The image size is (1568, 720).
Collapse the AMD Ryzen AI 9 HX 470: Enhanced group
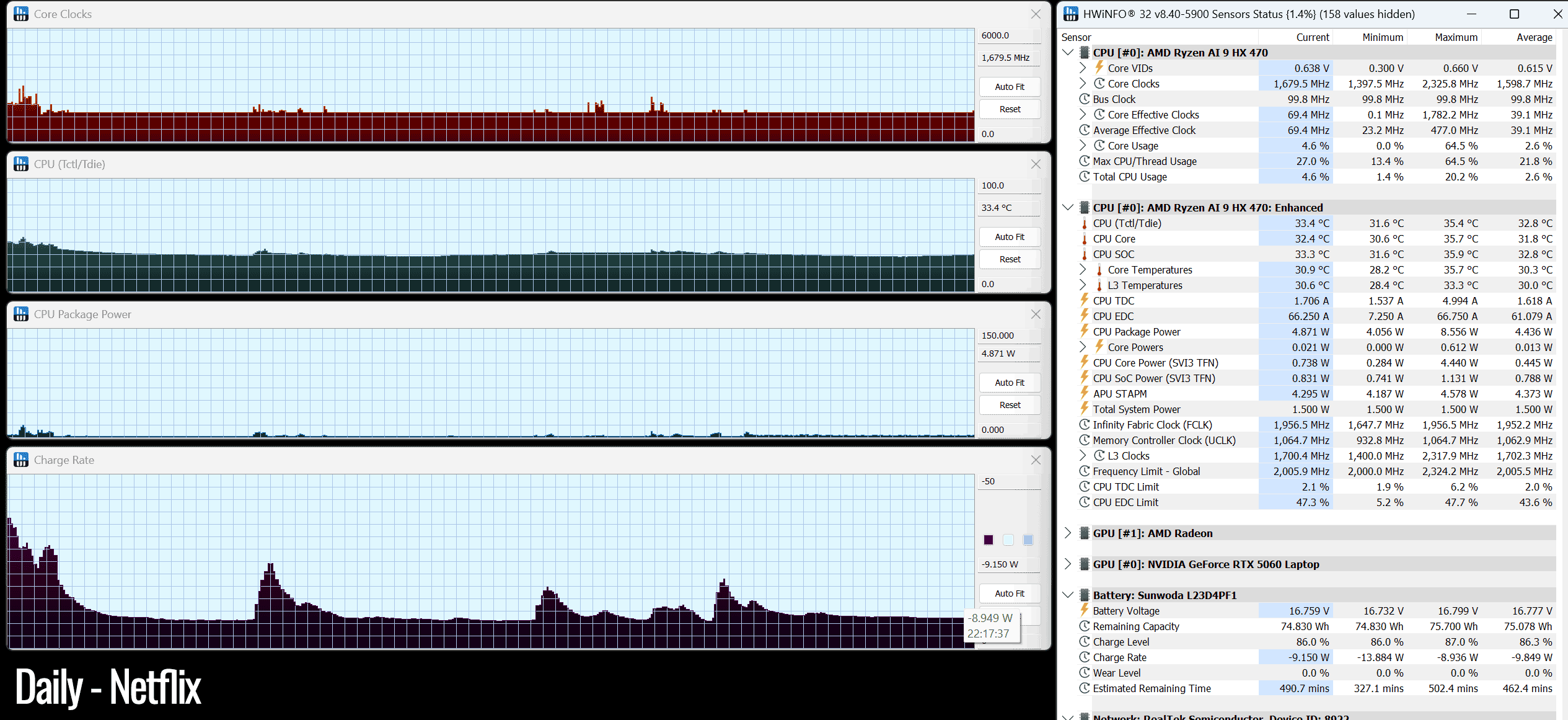pos(1068,207)
